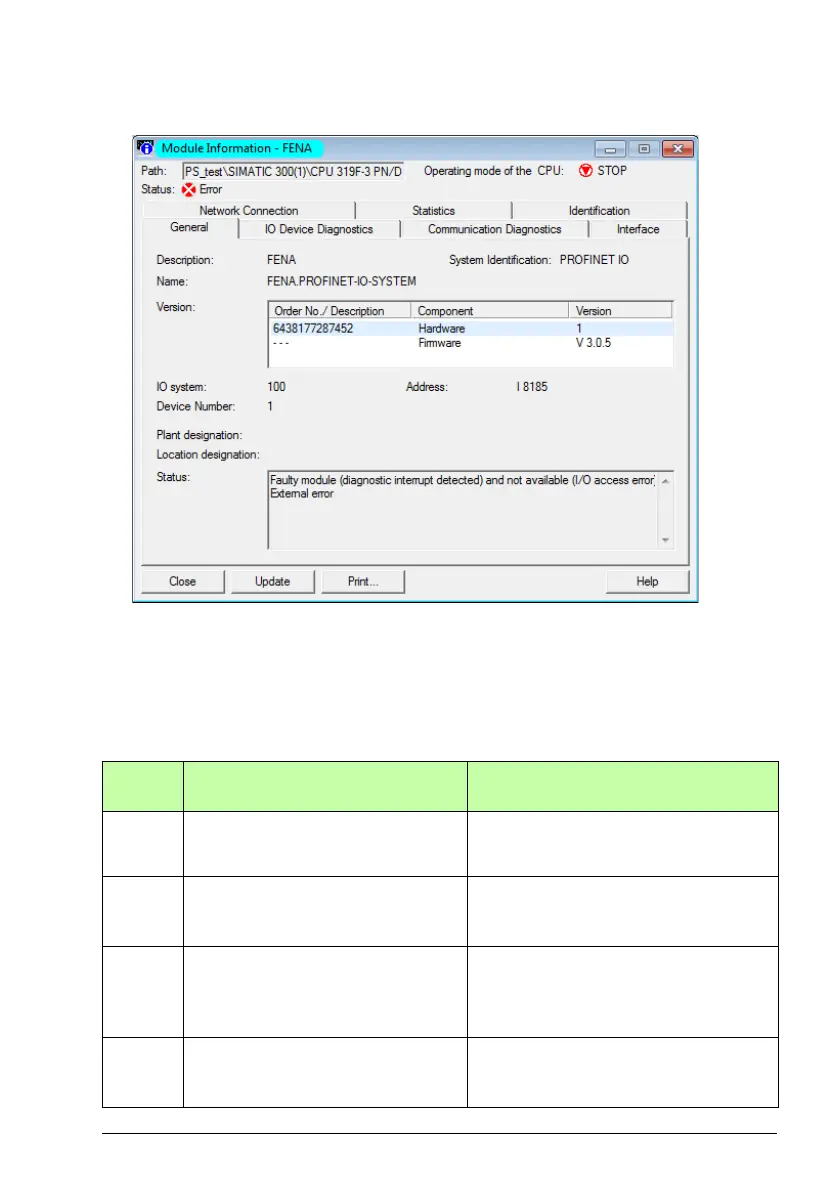Click the Hardware component cell
Screen dimensions: 840x1190
[442, 329]
